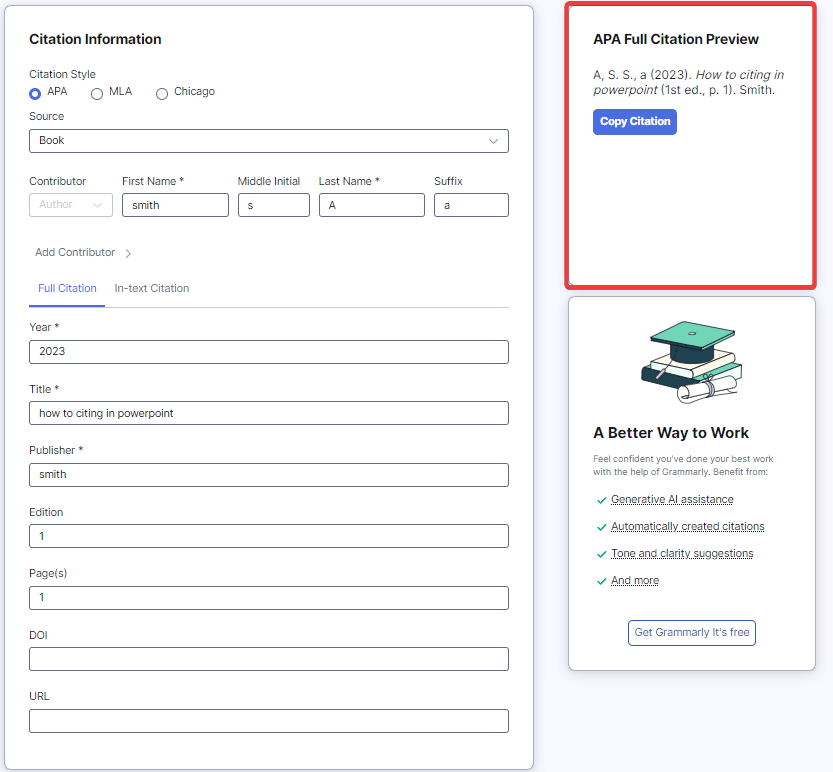Image resolution: width=833 pixels, height=772 pixels.
Task: Open the Generative AI assistance link
Action: coord(672,499)
